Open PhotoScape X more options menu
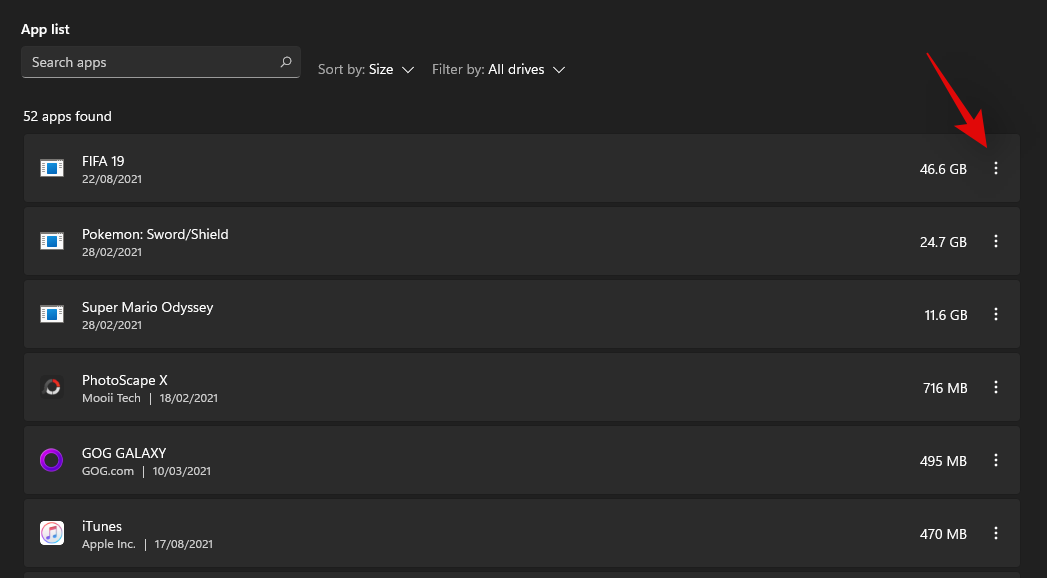Viewport: 1047px width, 578px height. 995,388
